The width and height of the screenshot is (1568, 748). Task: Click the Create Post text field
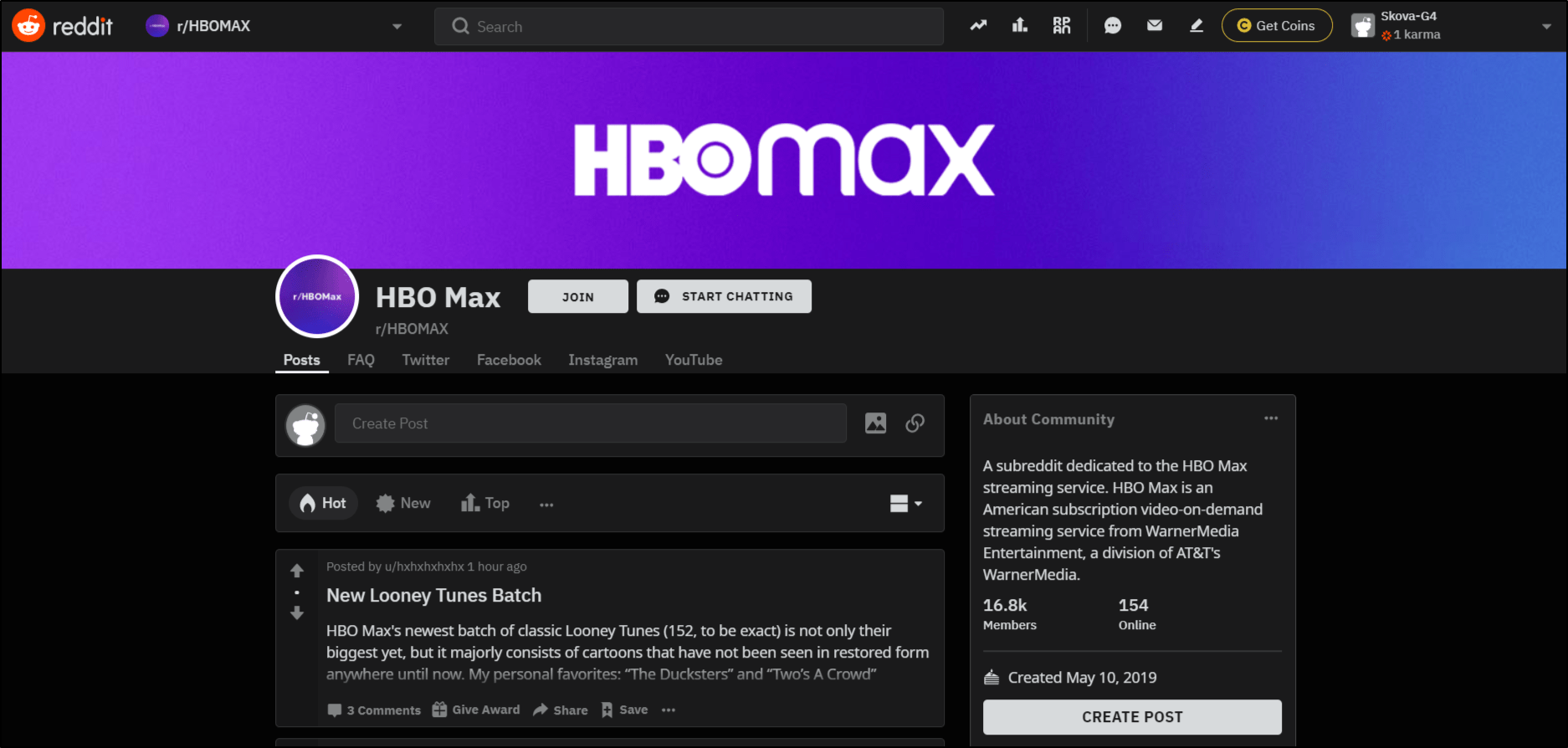coord(591,423)
